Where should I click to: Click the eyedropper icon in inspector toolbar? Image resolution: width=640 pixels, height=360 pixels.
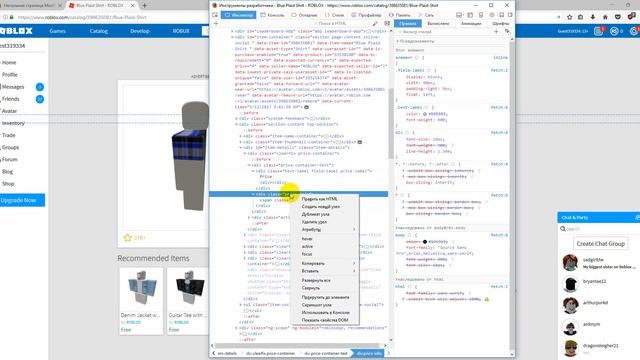click(x=375, y=23)
